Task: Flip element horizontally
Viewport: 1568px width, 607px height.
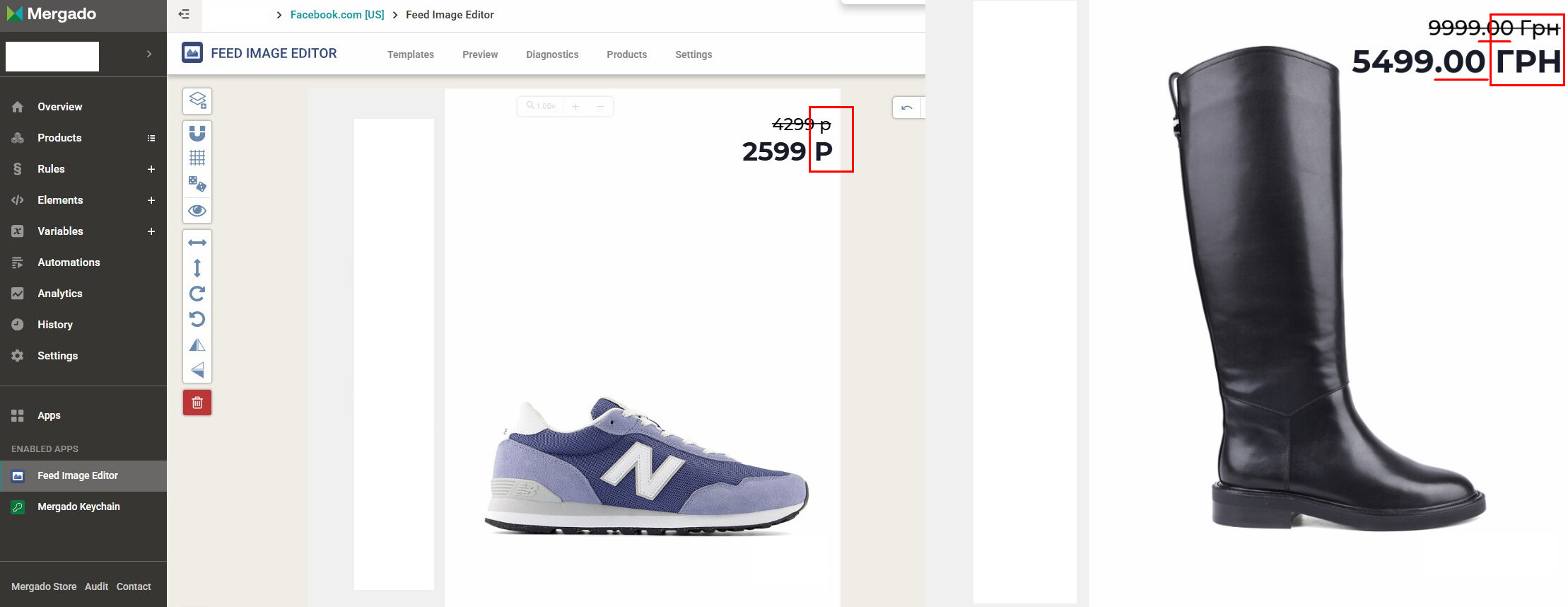Action: point(197,345)
